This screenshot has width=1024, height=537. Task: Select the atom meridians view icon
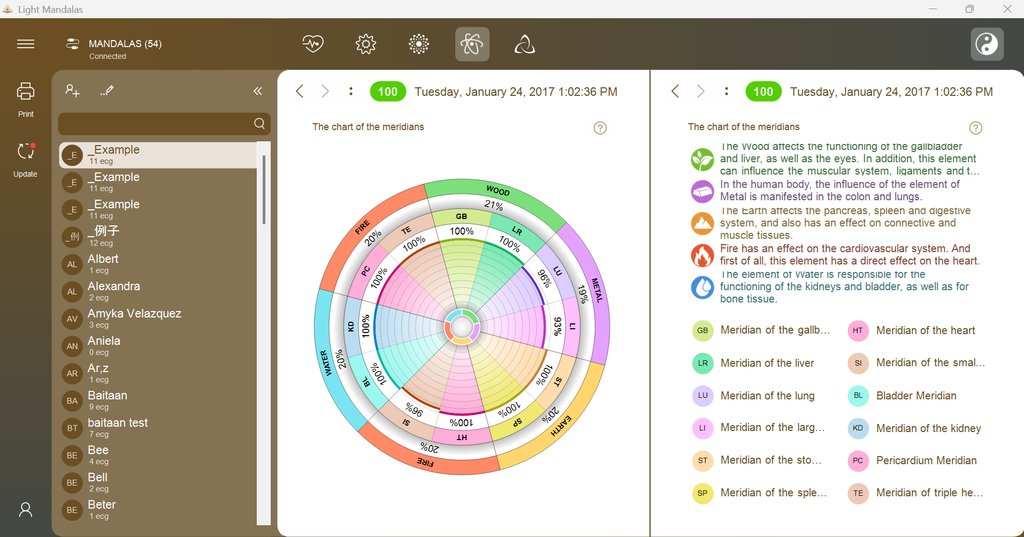(x=472, y=44)
